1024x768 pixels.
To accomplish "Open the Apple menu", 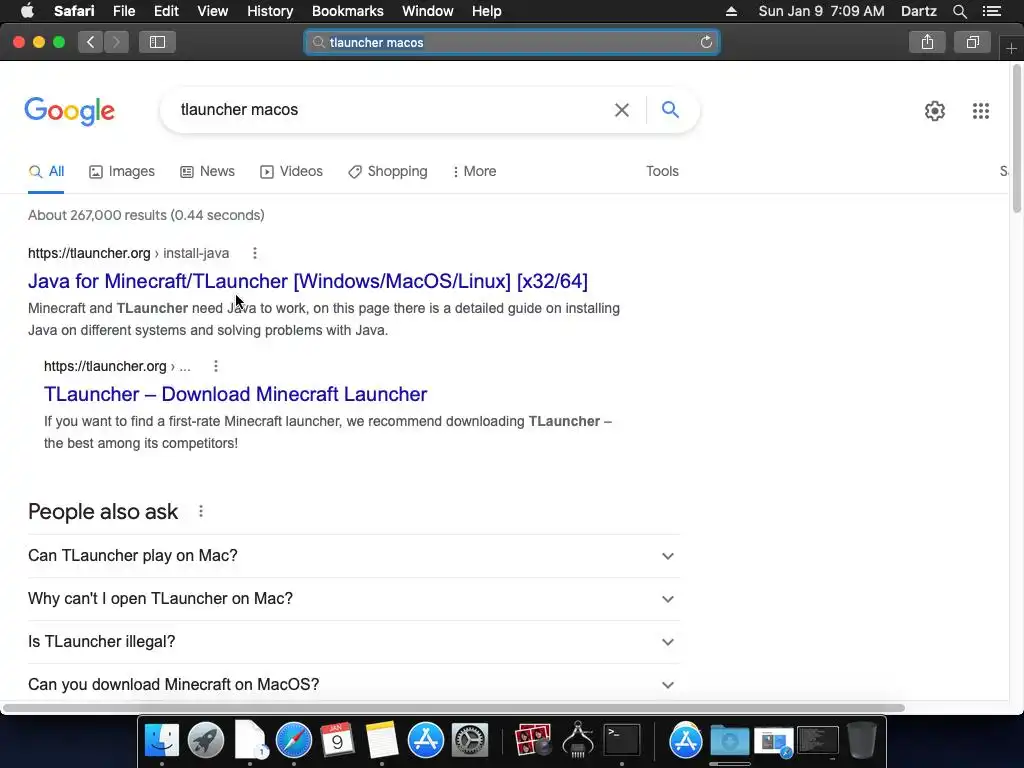I will point(27,11).
